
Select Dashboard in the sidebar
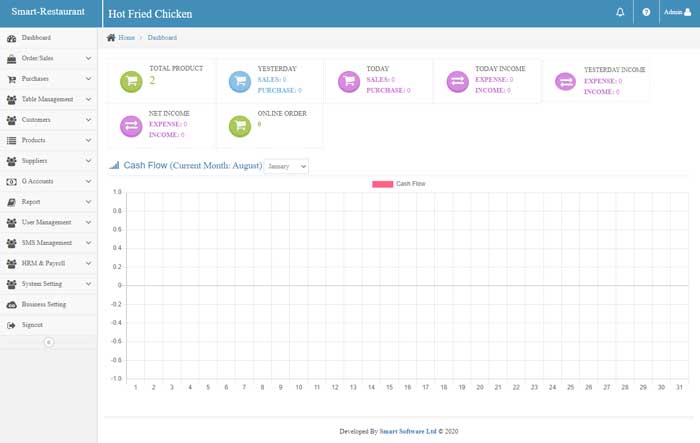point(36,38)
